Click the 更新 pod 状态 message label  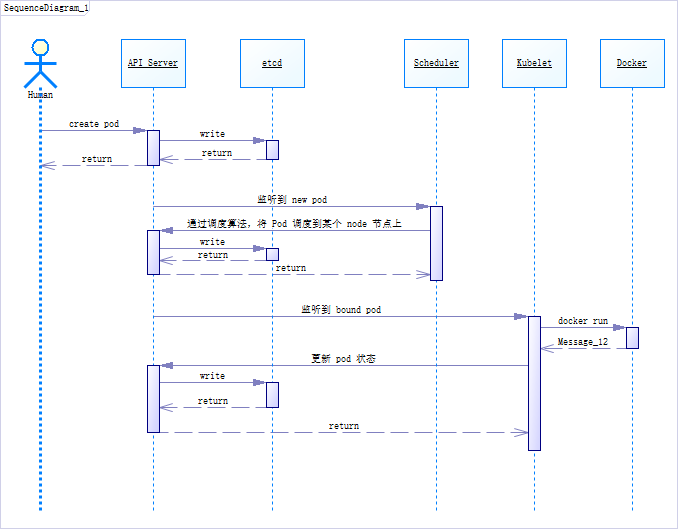[x=343, y=359]
